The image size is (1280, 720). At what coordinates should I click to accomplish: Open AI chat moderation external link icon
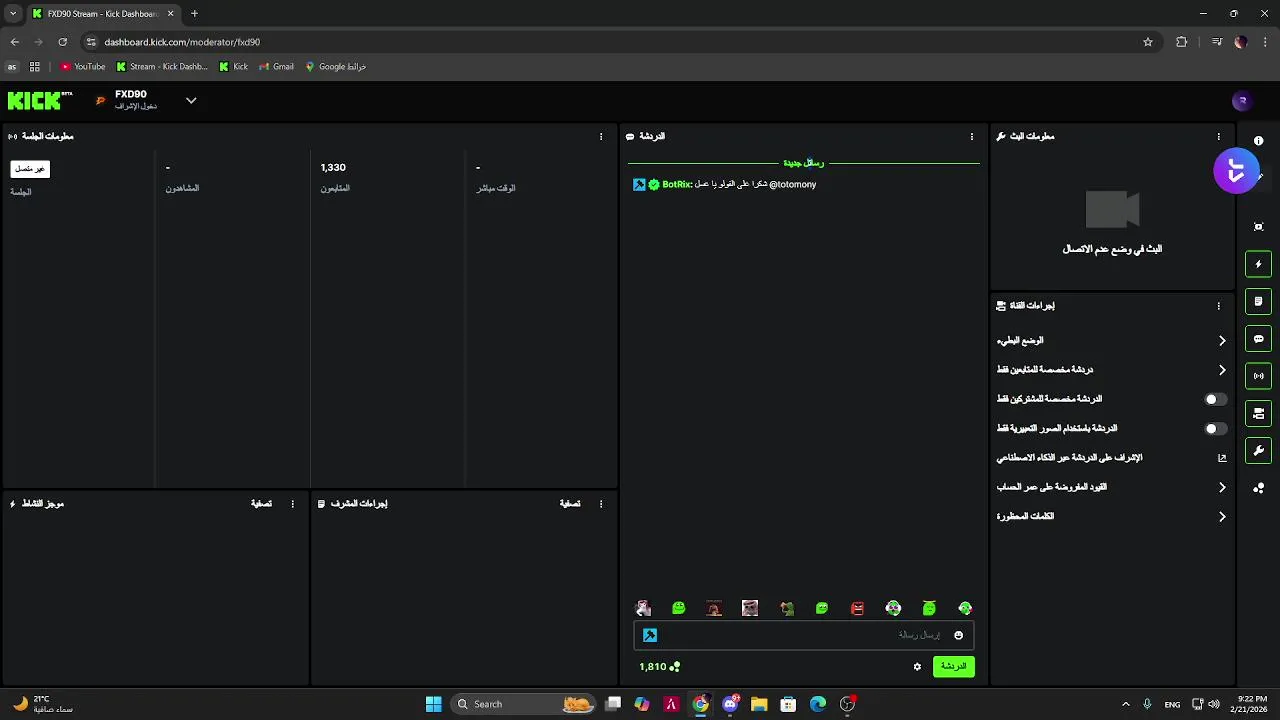1222,458
